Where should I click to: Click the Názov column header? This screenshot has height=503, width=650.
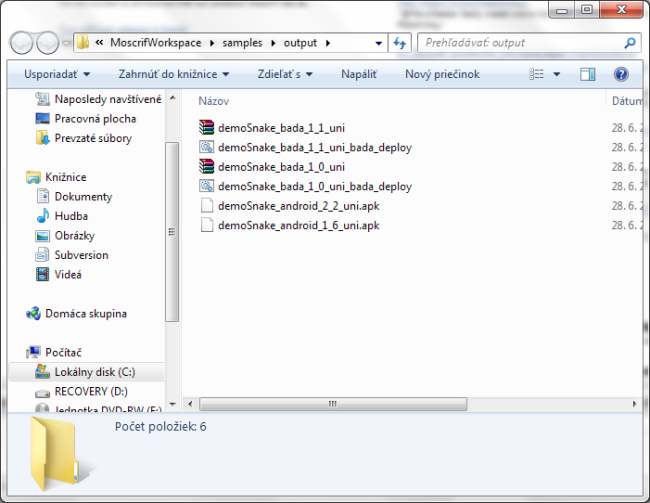tap(213, 101)
